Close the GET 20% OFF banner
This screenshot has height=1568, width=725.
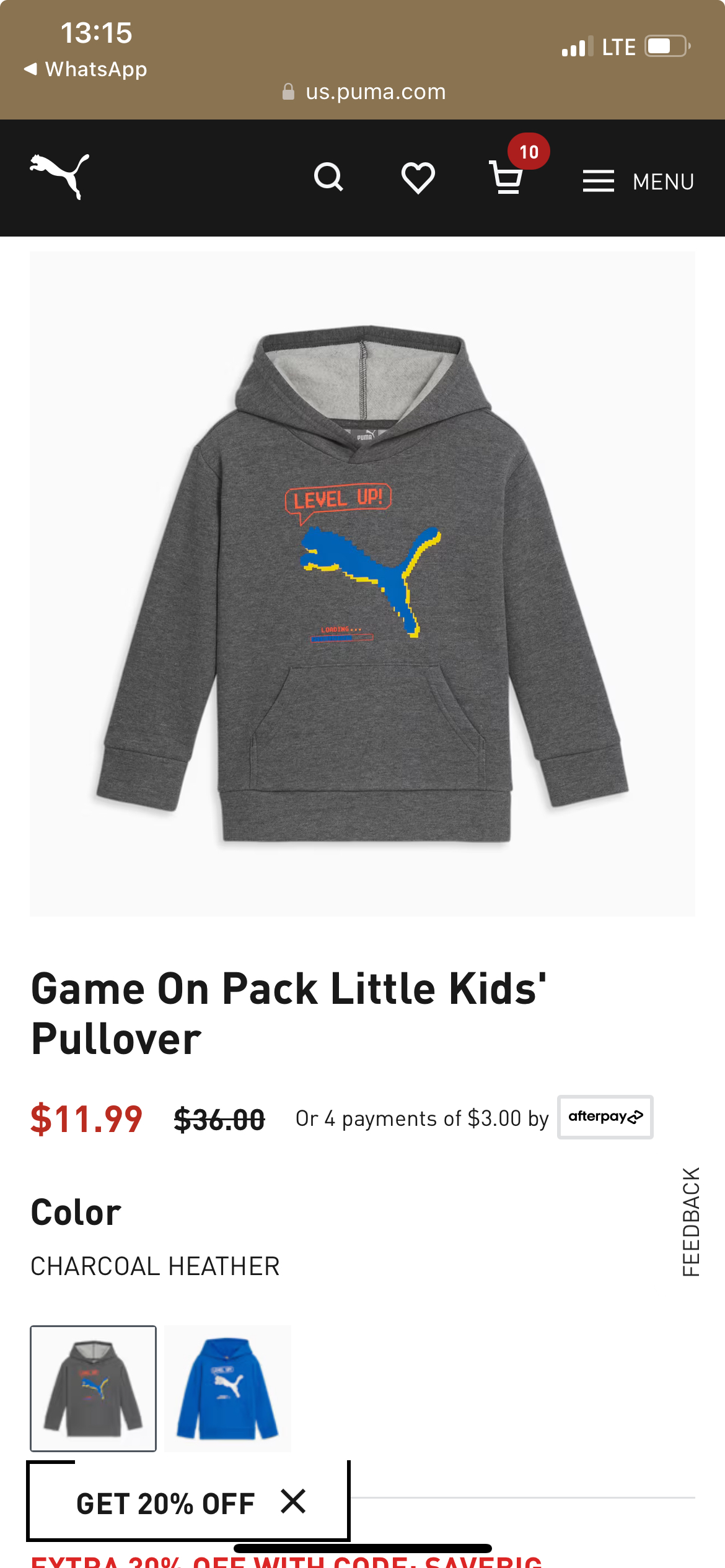click(x=293, y=1502)
